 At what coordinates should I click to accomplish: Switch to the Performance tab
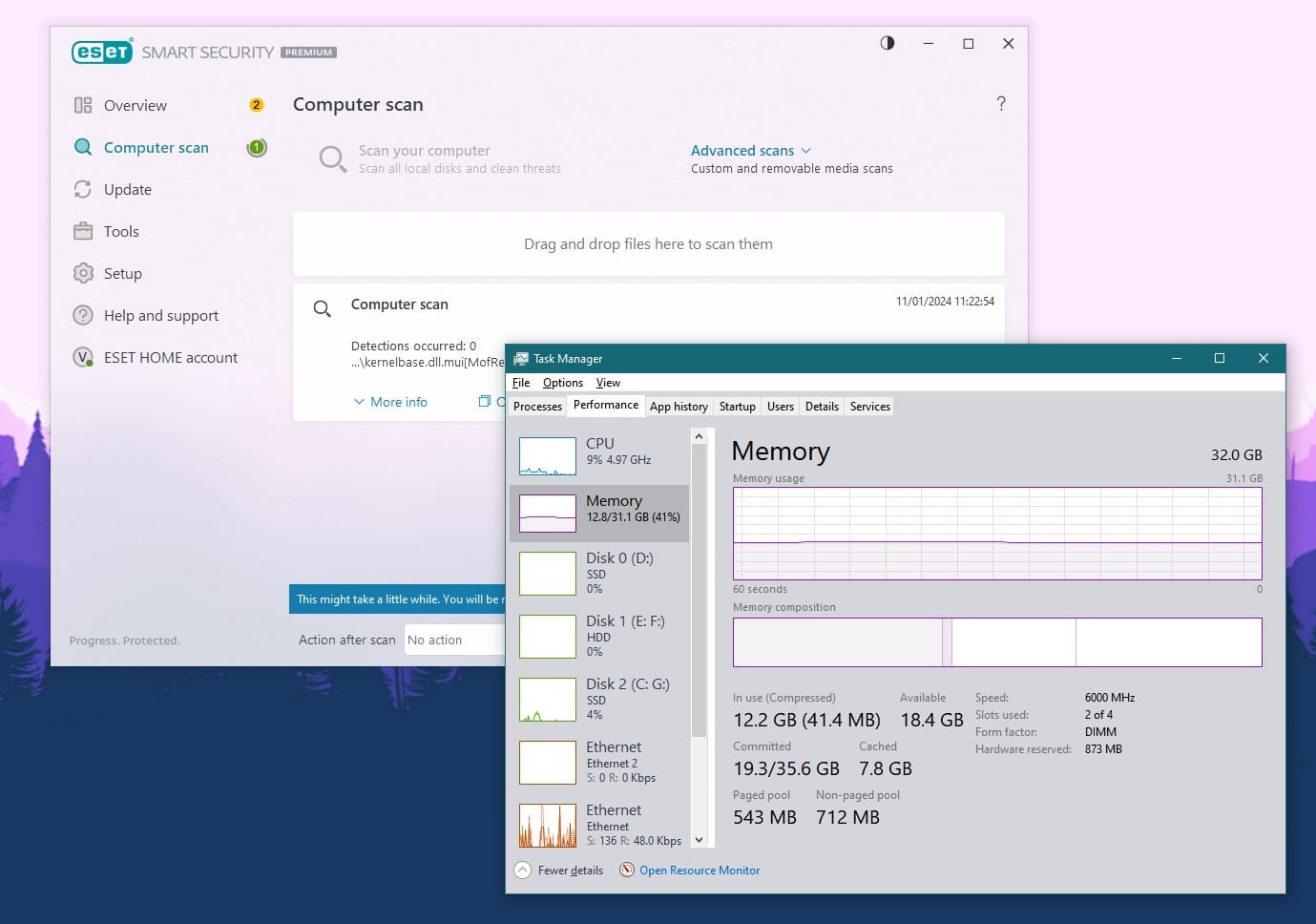click(606, 406)
